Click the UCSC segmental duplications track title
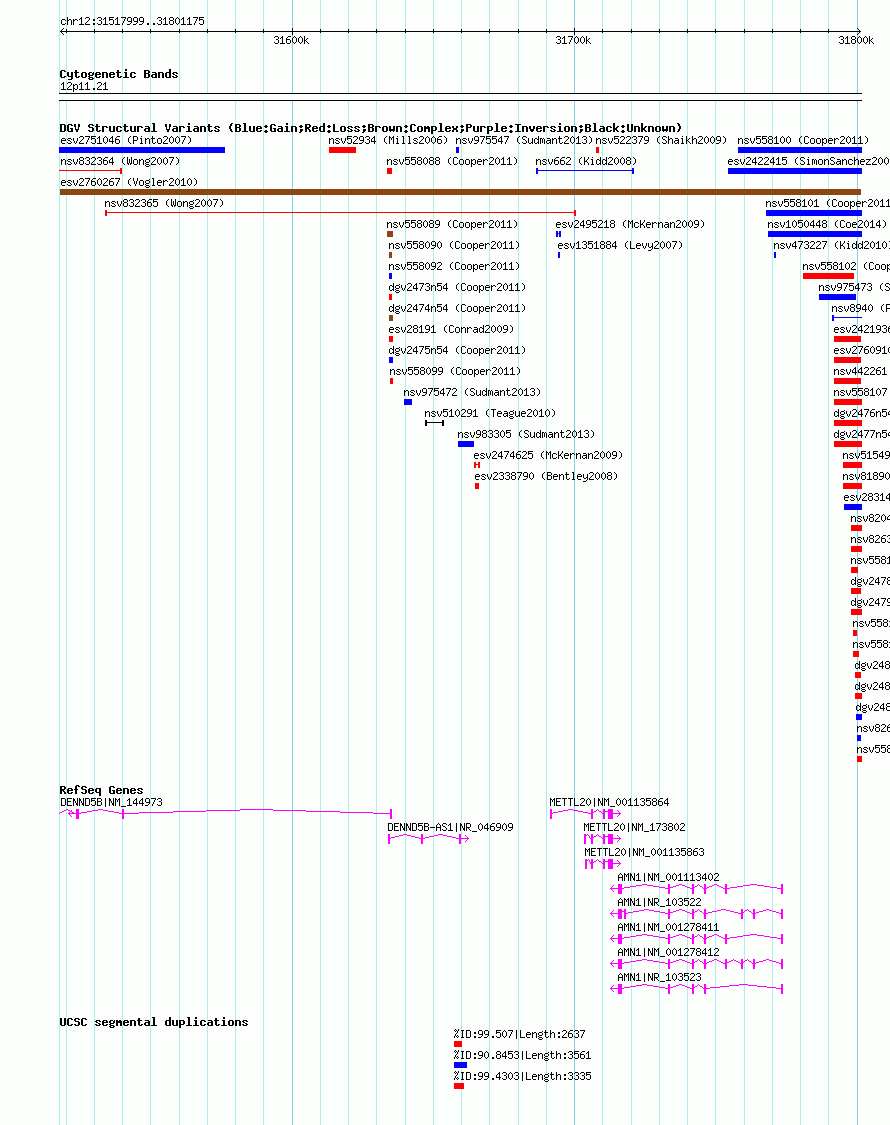This screenshot has height=1125, width=890. 154,1022
